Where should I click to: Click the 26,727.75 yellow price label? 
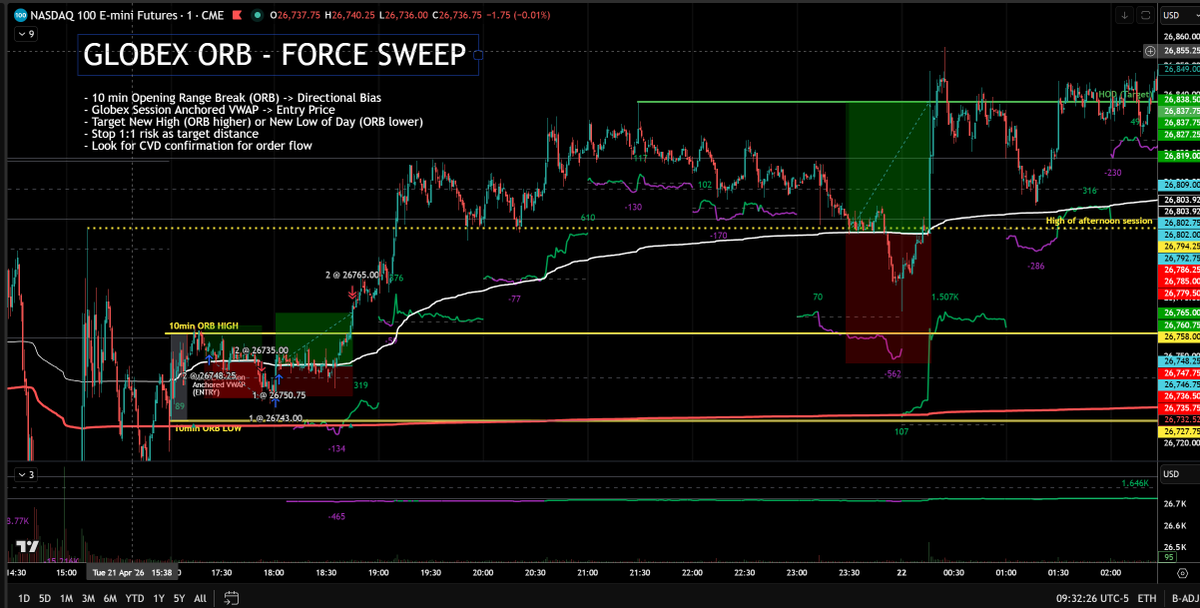(x=1180, y=431)
